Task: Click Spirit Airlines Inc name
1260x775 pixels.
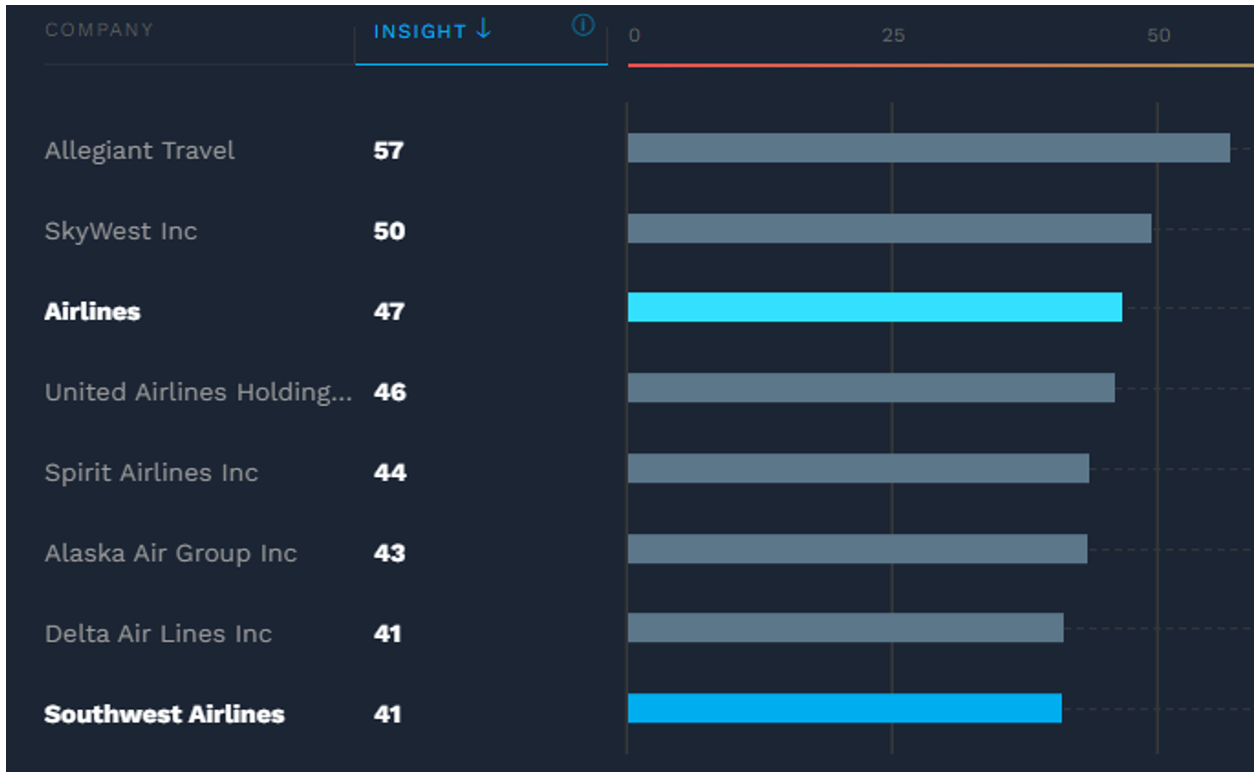Action: 151,472
